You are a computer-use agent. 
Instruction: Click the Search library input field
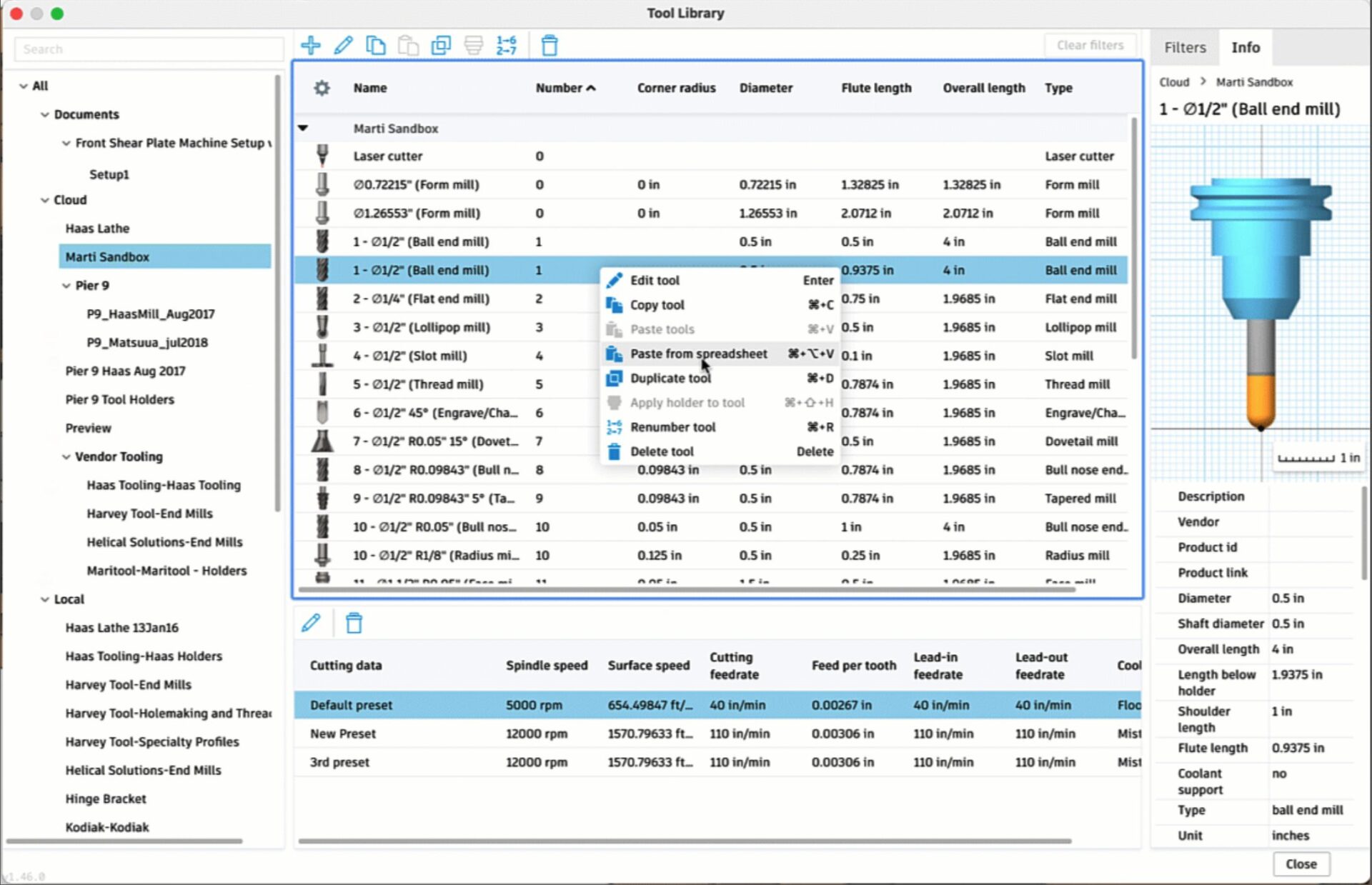pyautogui.click(x=149, y=49)
